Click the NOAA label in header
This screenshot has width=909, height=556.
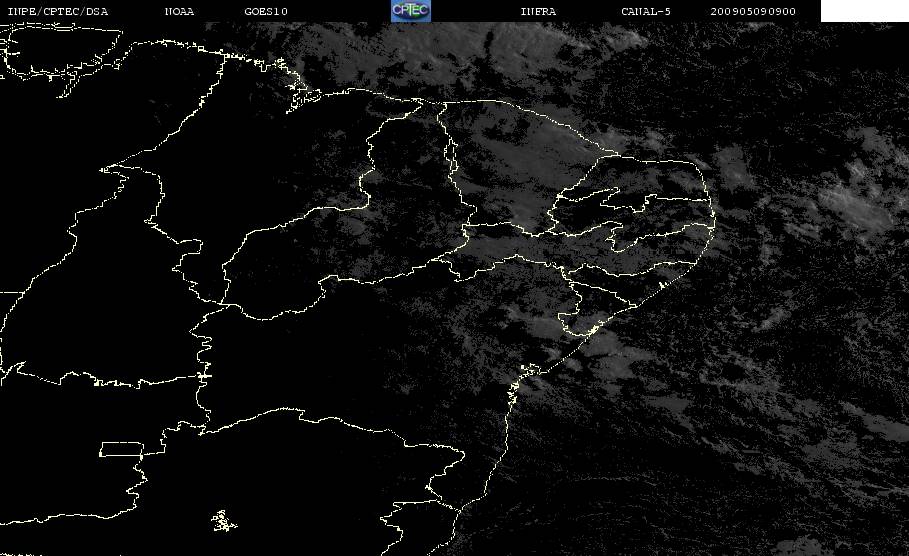pos(180,12)
